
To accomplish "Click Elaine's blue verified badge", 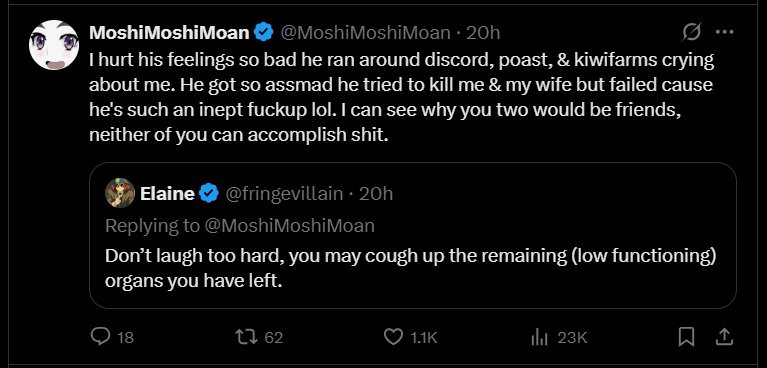I will click(209, 194).
